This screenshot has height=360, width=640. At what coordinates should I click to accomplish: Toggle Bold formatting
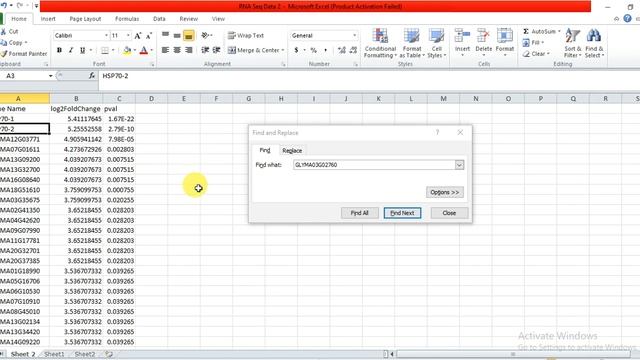tap(60, 50)
